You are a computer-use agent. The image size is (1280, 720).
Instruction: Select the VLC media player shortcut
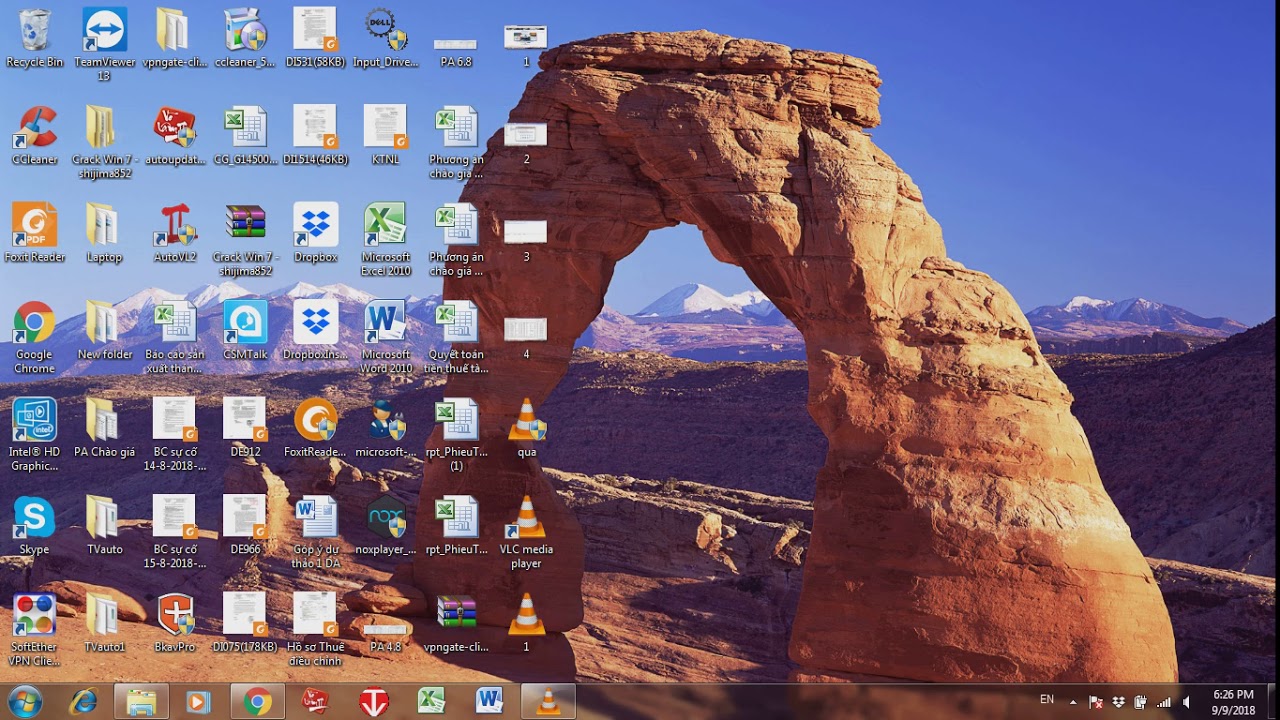pos(526,532)
